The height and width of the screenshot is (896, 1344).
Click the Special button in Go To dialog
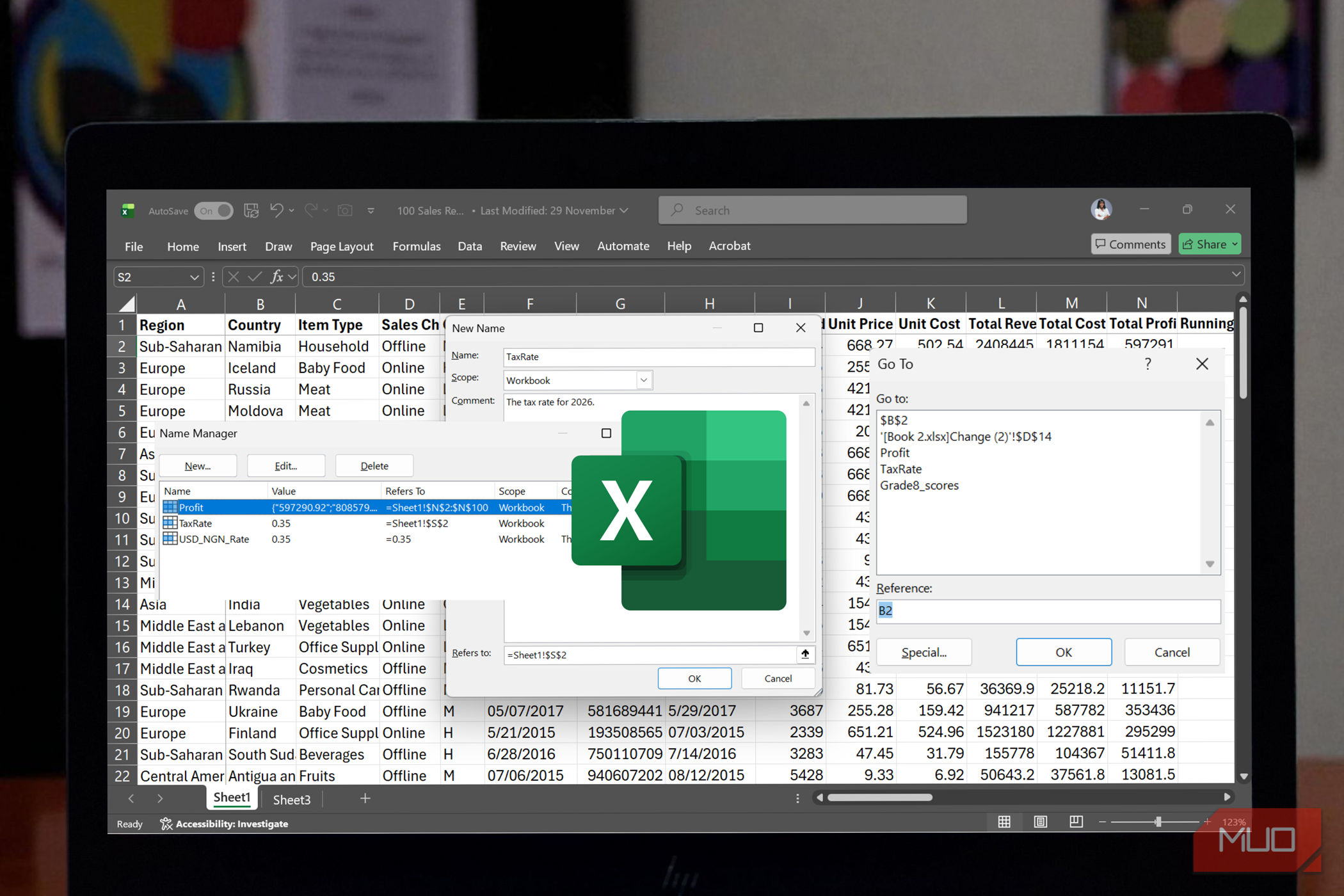(924, 652)
